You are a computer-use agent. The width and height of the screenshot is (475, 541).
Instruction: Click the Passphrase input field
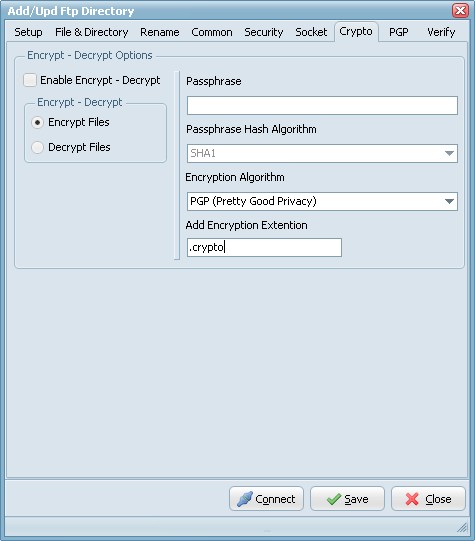click(x=322, y=105)
